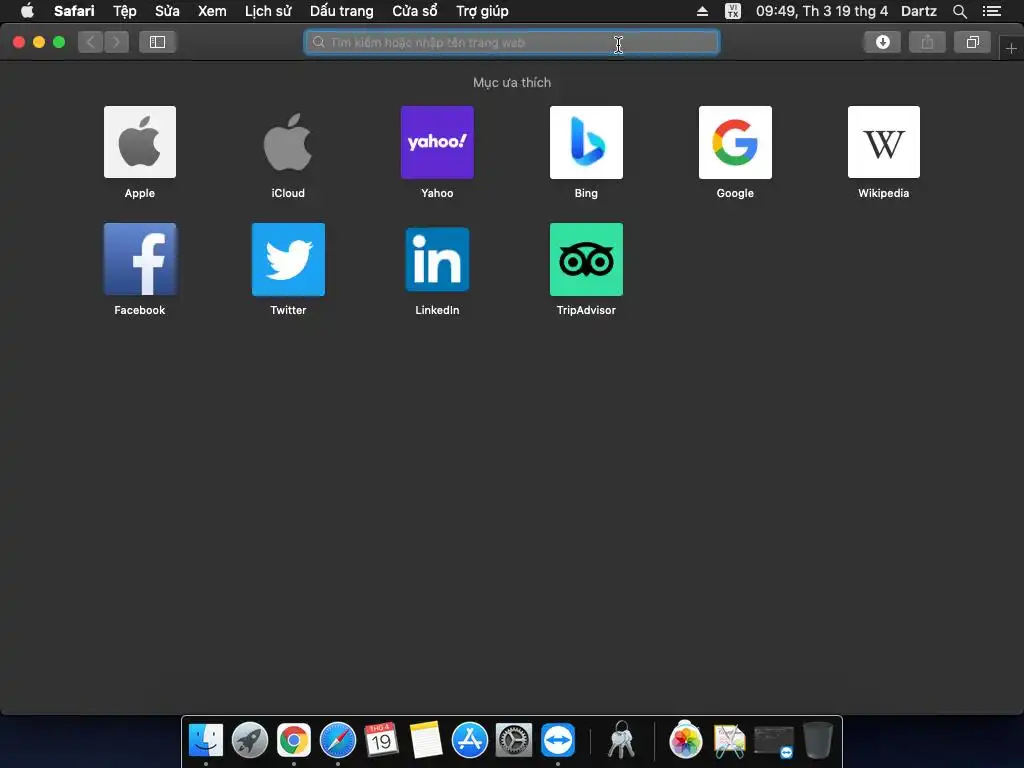
Task: Open the Tệp menu
Action: (125, 11)
